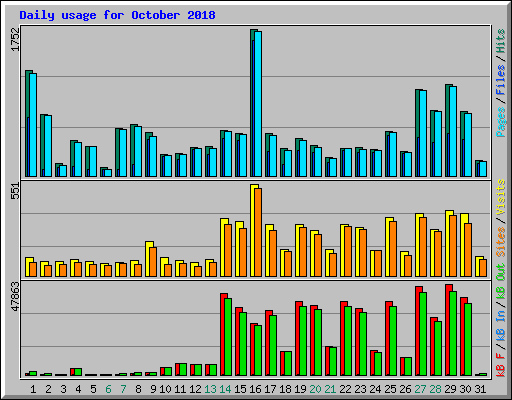This screenshot has width=512, height=400.
Task: Click day label '29' on the x-axis
Action: (x=450, y=389)
